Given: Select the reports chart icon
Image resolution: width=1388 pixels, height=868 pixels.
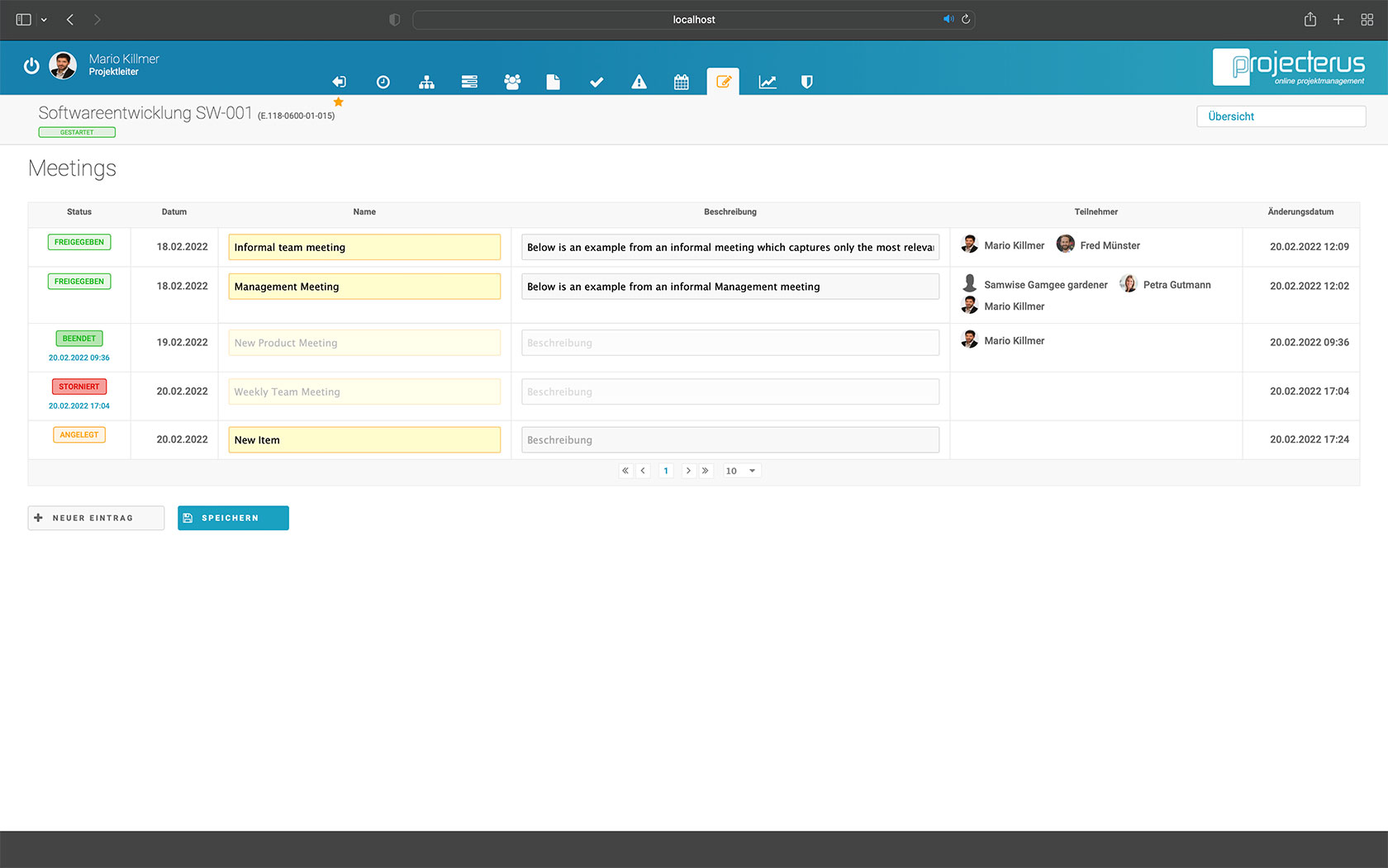Looking at the screenshot, I should click(768, 82).
